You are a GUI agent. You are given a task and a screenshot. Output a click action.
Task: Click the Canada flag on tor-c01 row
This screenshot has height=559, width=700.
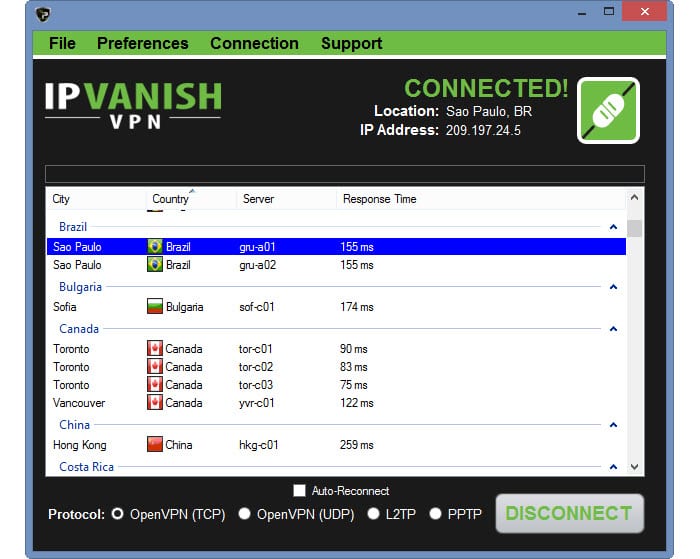(155, 348)
